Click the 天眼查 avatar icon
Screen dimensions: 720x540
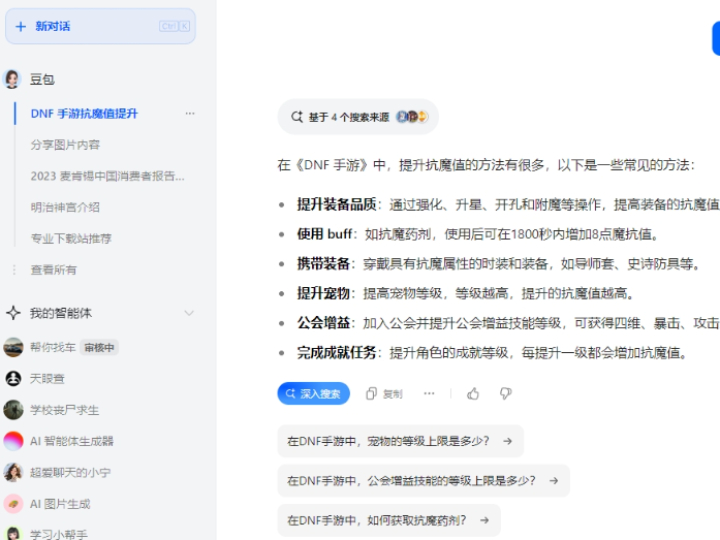pyautogui.click(x=13, y=378)
